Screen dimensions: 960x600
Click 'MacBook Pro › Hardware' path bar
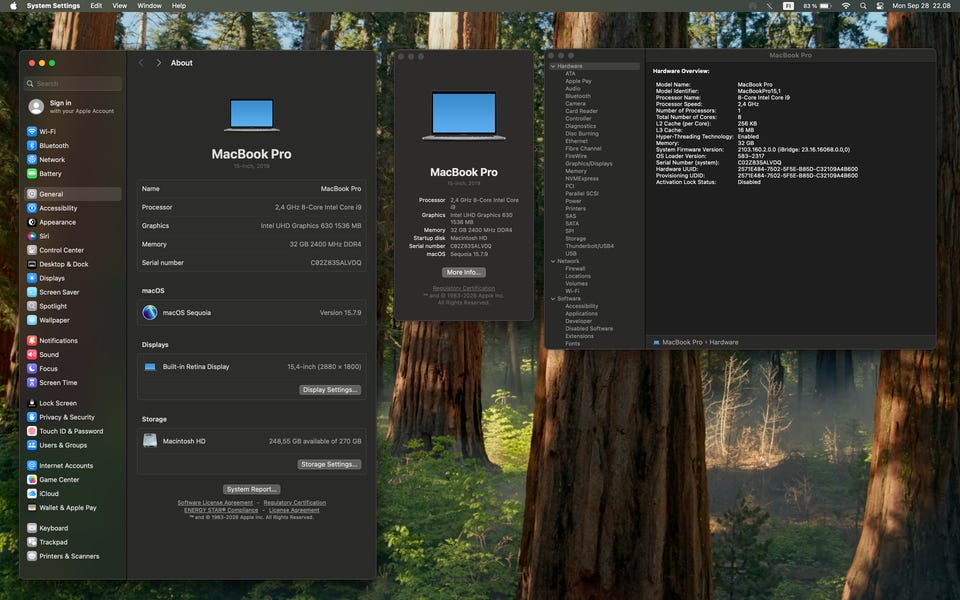(x=696, y=343)
